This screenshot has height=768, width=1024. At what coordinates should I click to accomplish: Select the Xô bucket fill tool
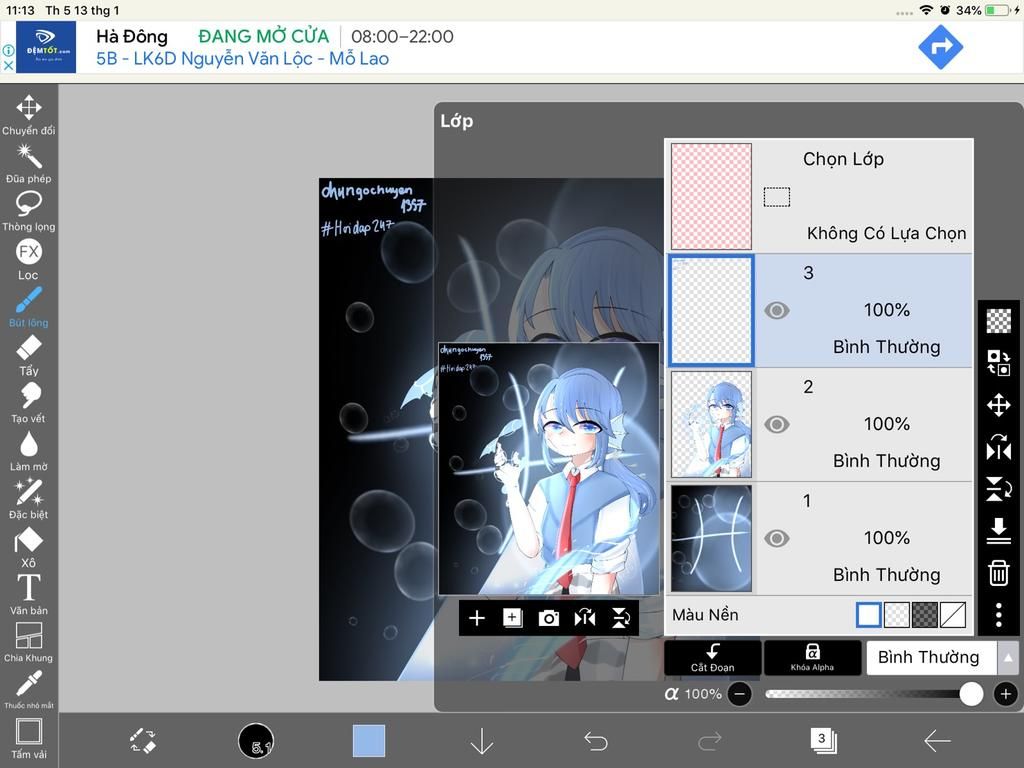click(x=29, y=547)
